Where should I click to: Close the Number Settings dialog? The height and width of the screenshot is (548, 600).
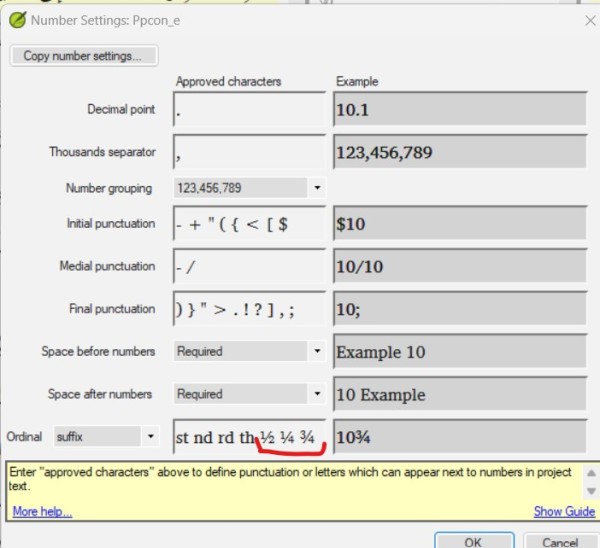click(x=591, y=21)
